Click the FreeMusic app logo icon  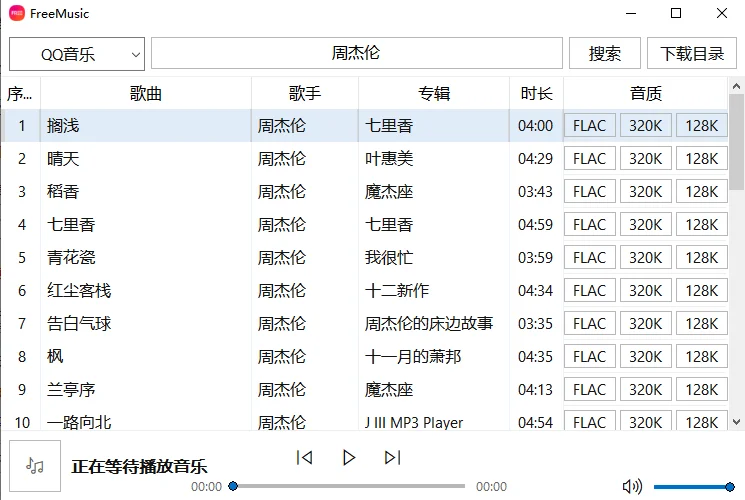click(17, 13)
